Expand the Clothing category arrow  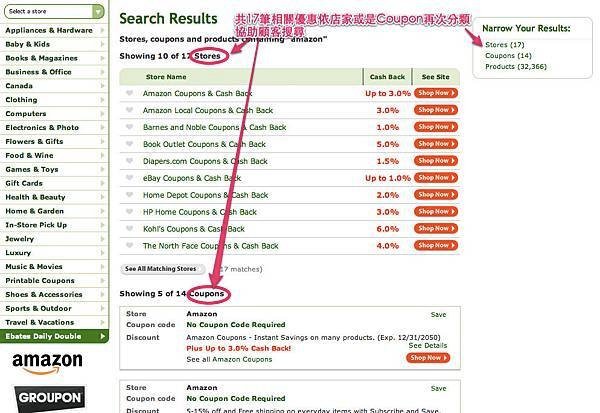click(102, 100)
